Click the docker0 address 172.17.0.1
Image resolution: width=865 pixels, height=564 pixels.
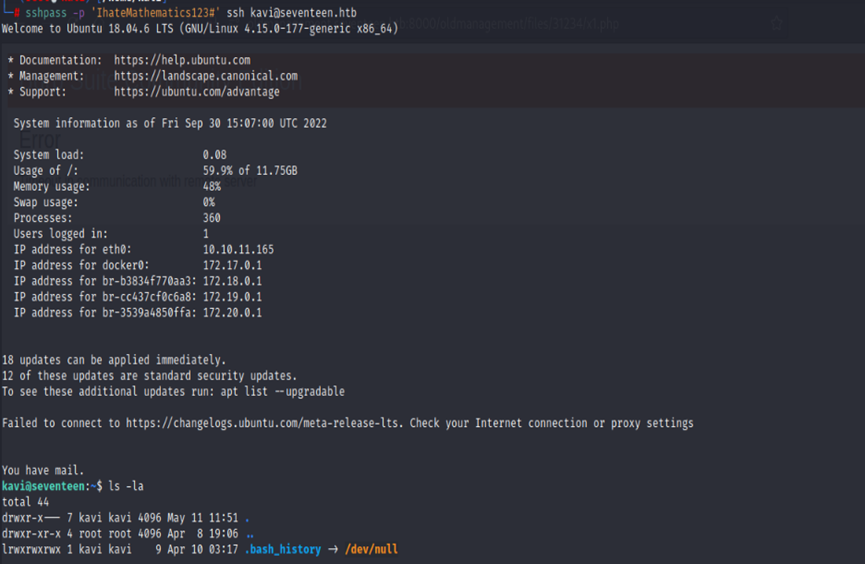231,265
